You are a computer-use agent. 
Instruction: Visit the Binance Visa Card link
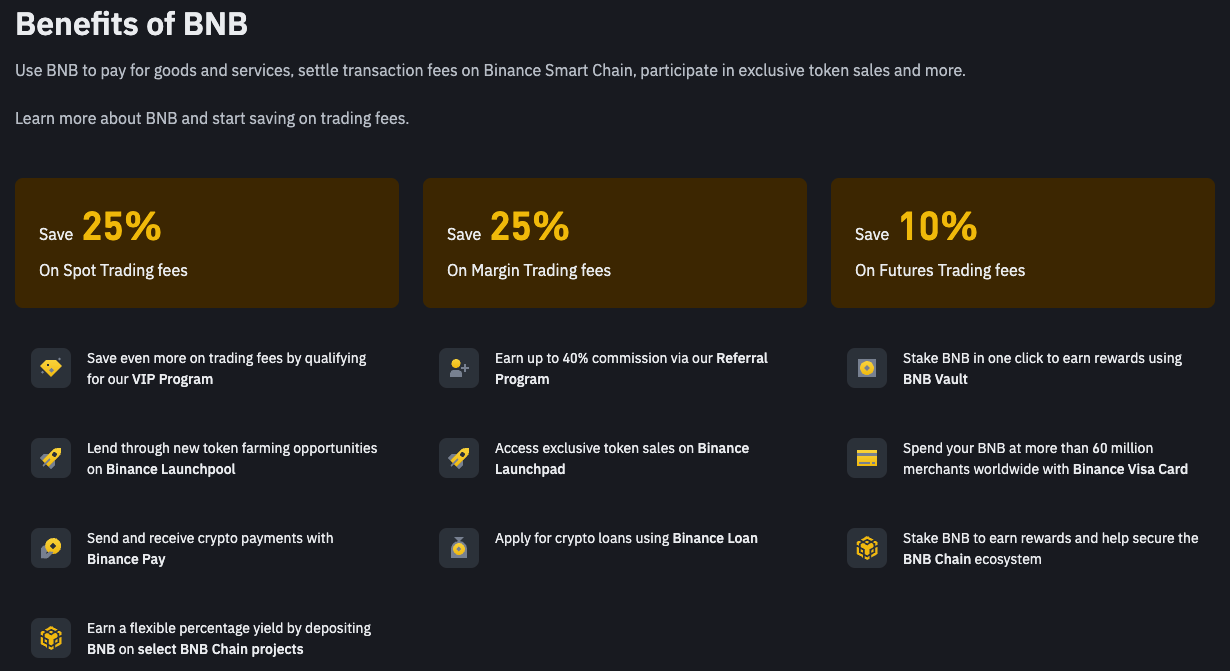click(x=1130, y=469)
